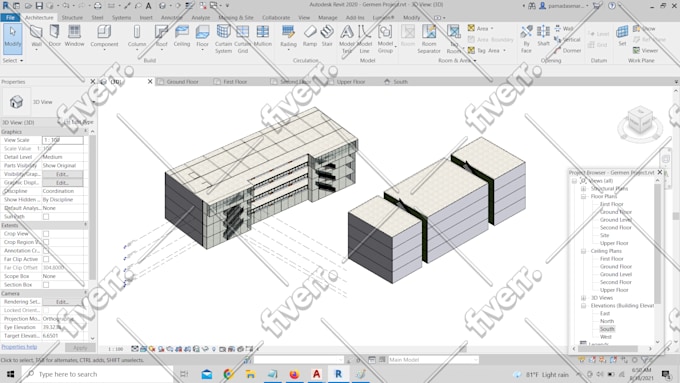Open the Structure ribbon tab
The image size is (680, 383).
click(x=72, y=17)
